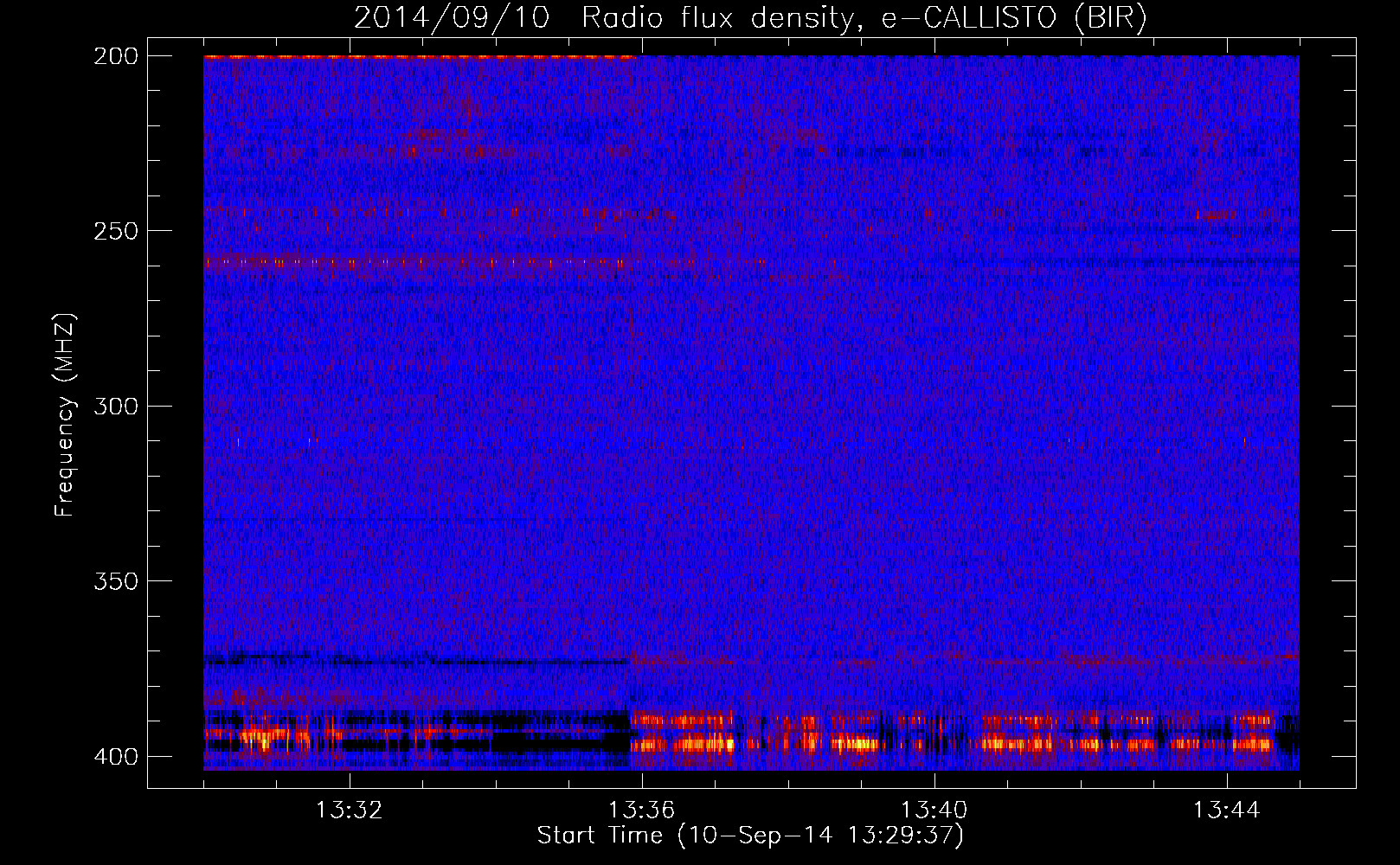Image resolution: width=1400 pixels, height=865 pixels.
Task: Click the 'Start Time (10-Sep-14 13:29:37)' label
Action: click(750, 836)
